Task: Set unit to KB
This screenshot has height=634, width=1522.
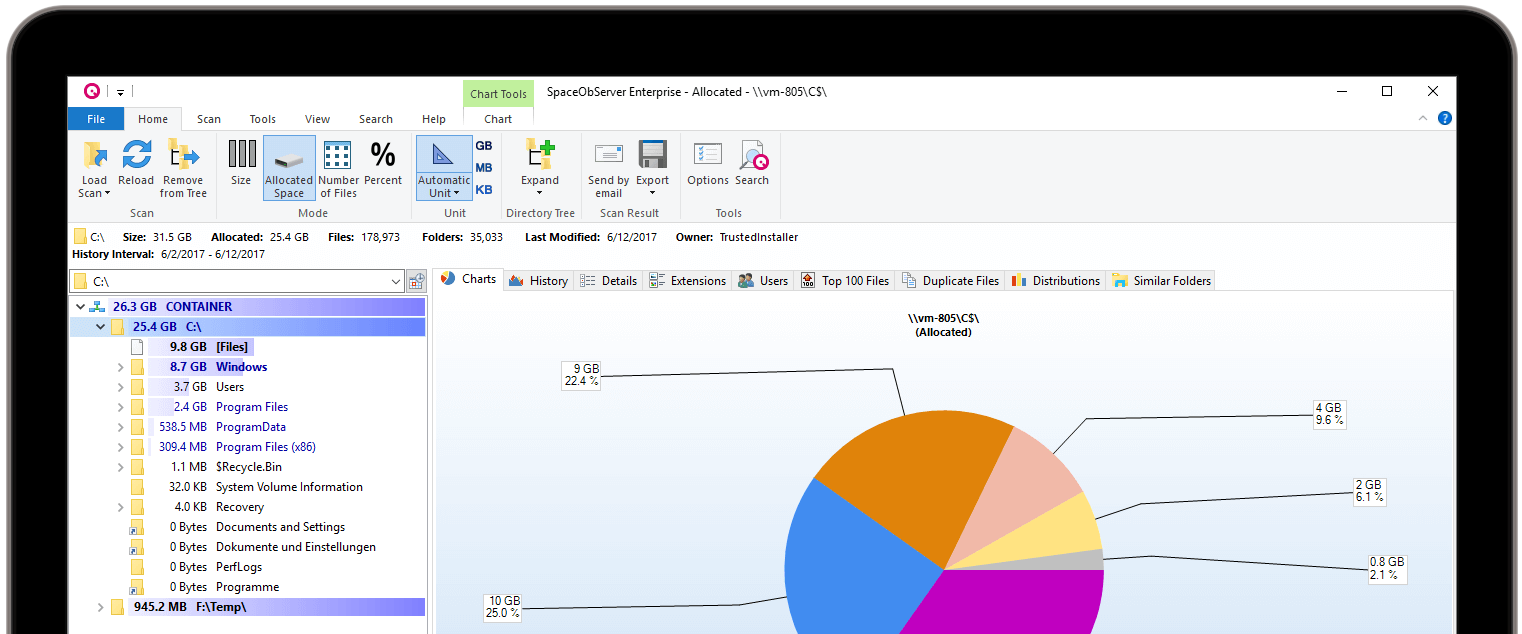Action: [x=484, y=190]
